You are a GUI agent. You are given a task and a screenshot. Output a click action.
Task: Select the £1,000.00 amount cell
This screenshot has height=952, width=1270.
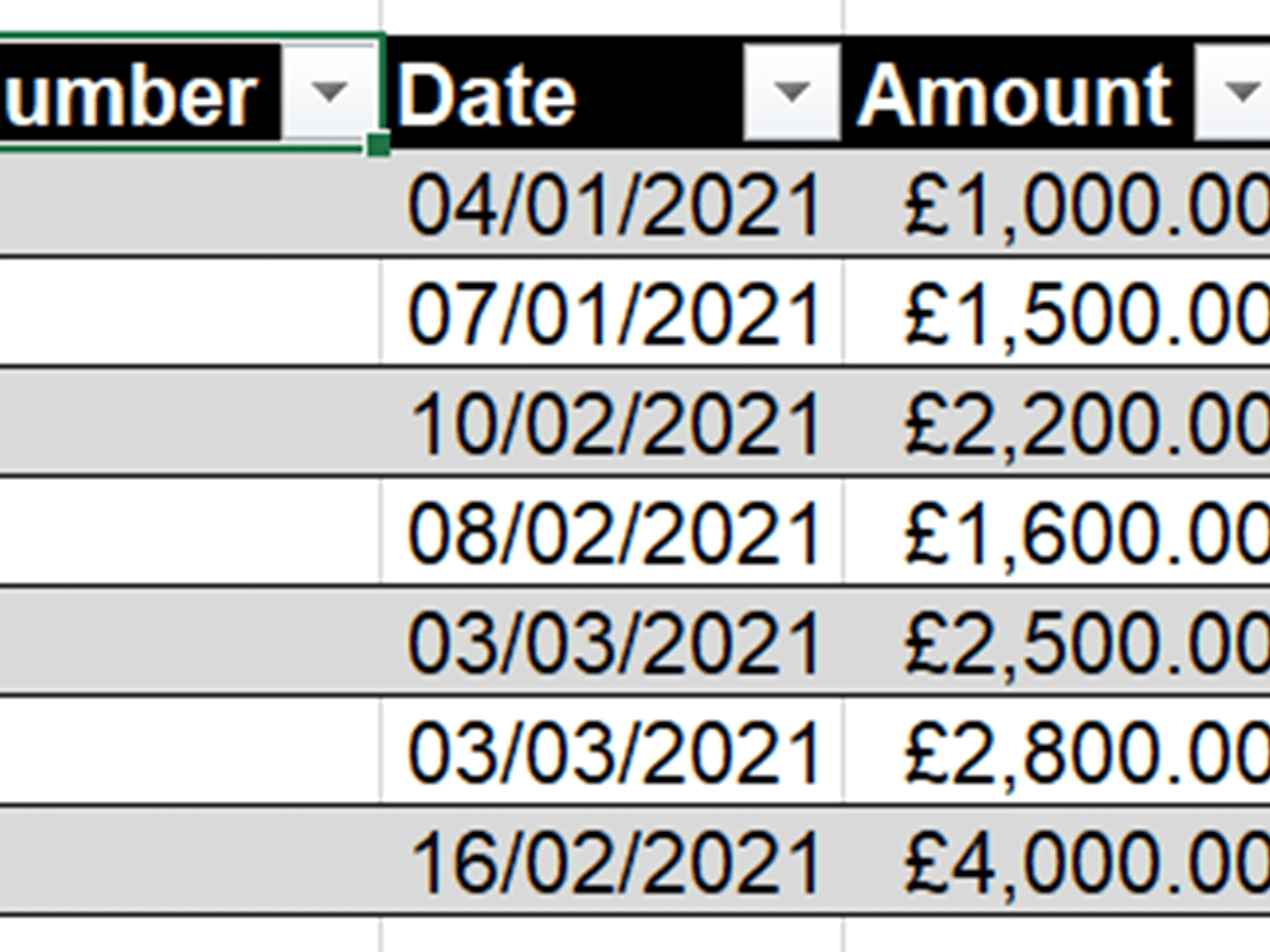point(1079,205)
